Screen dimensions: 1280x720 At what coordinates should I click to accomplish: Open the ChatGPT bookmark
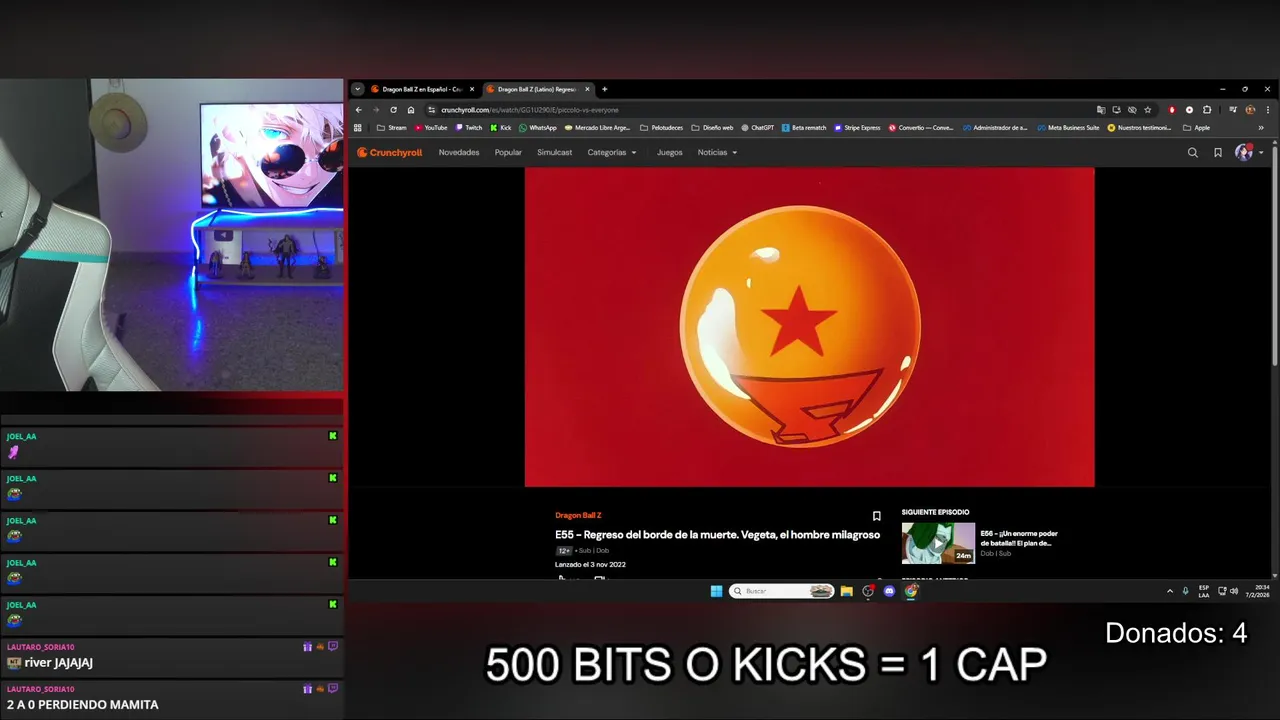pyautogui.click(x=757, y=128)
